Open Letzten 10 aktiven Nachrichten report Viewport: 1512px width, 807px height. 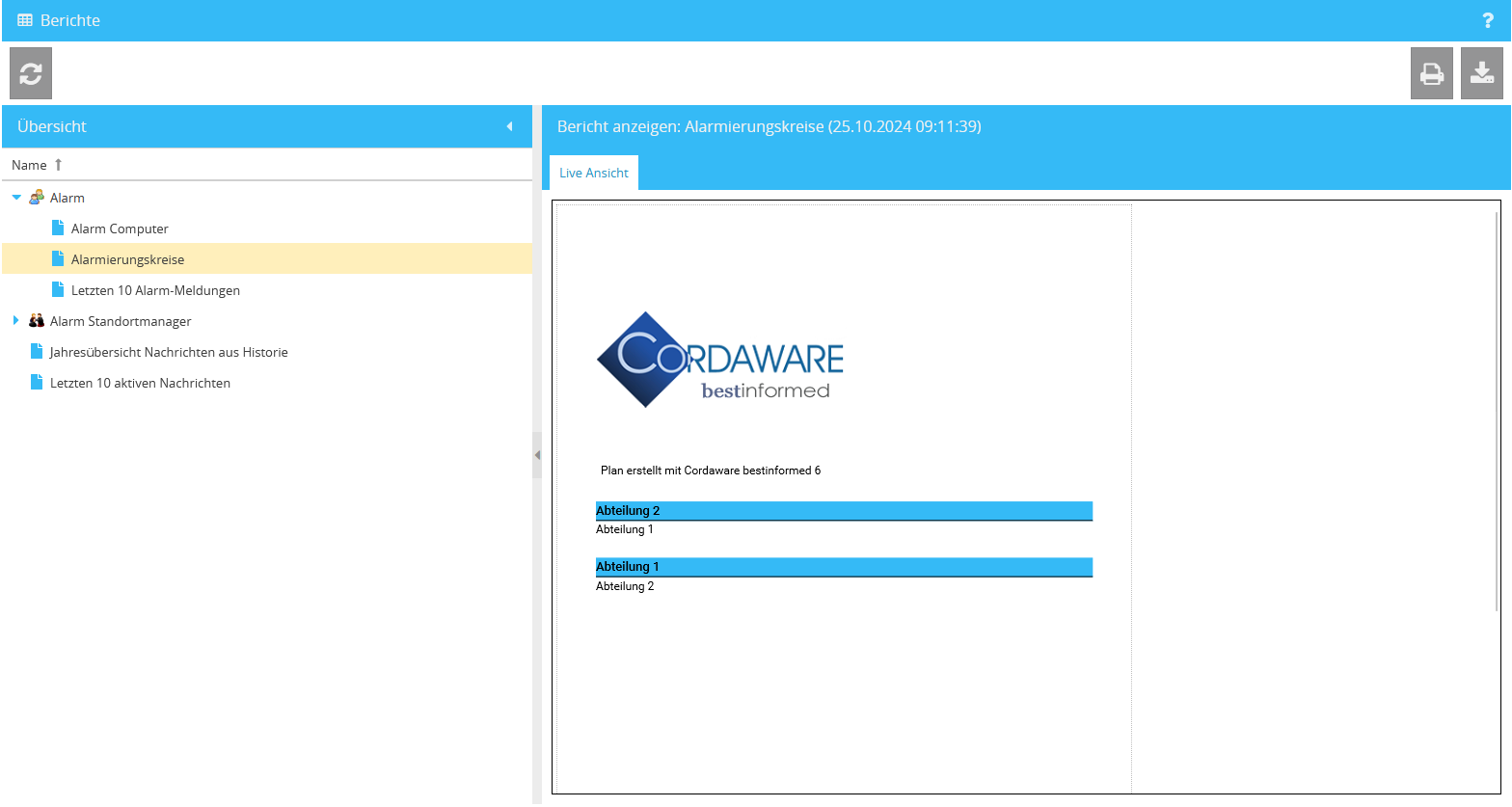pos(140,383)
